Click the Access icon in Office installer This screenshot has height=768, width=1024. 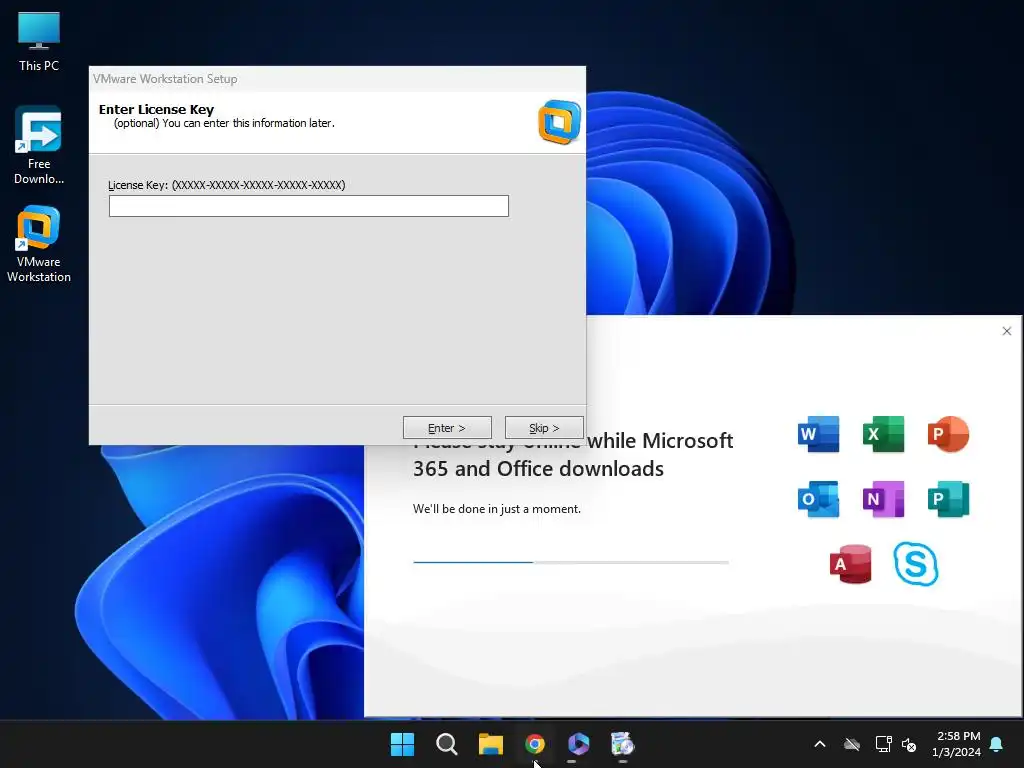click(x=850, y=564)
